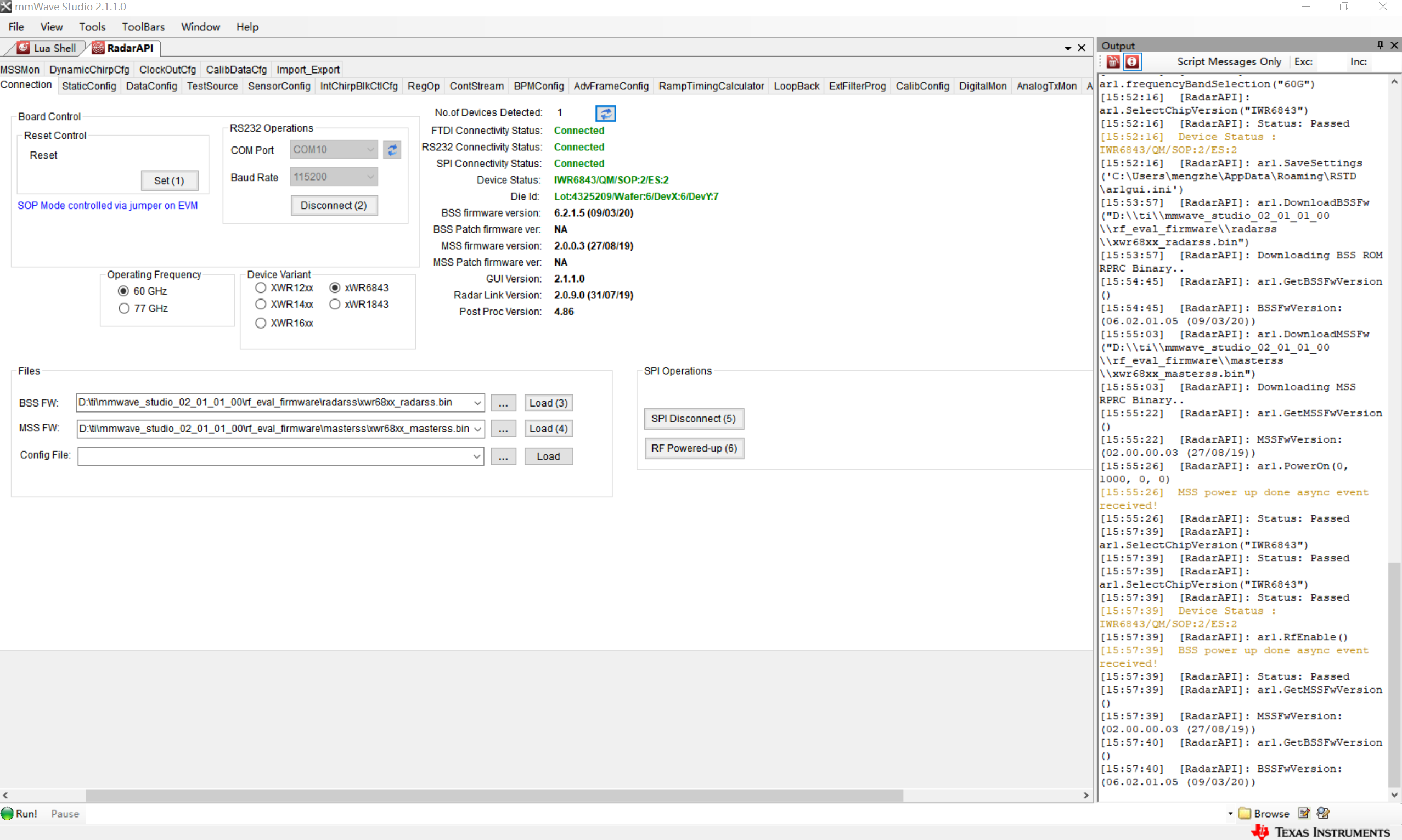Viewport: 1402px width, 840px height.
Task: Refresh the COM port list
Action: click(x=392, y=150)
